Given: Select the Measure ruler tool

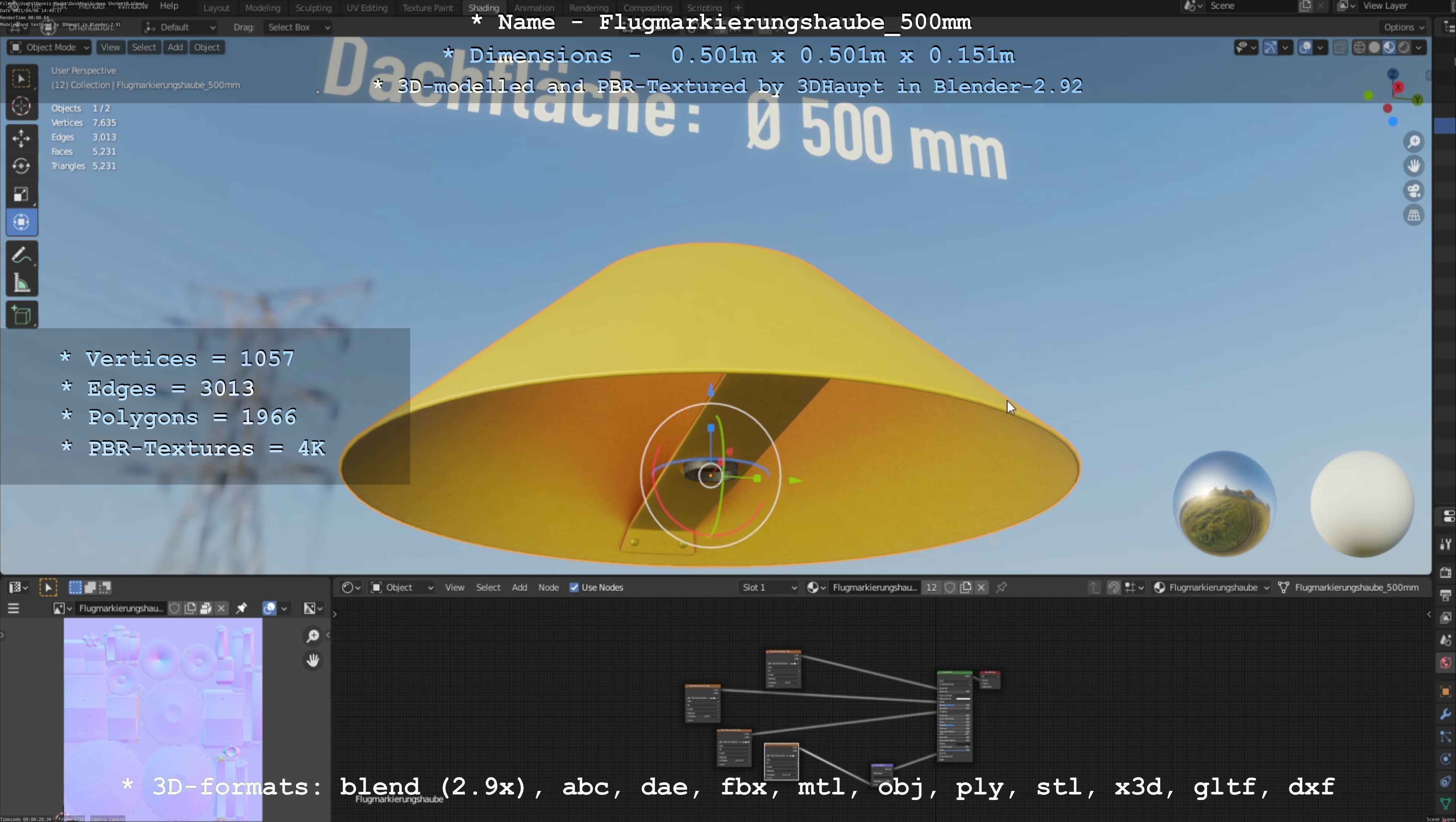Looking at the screenshot, I should (21, 283).
